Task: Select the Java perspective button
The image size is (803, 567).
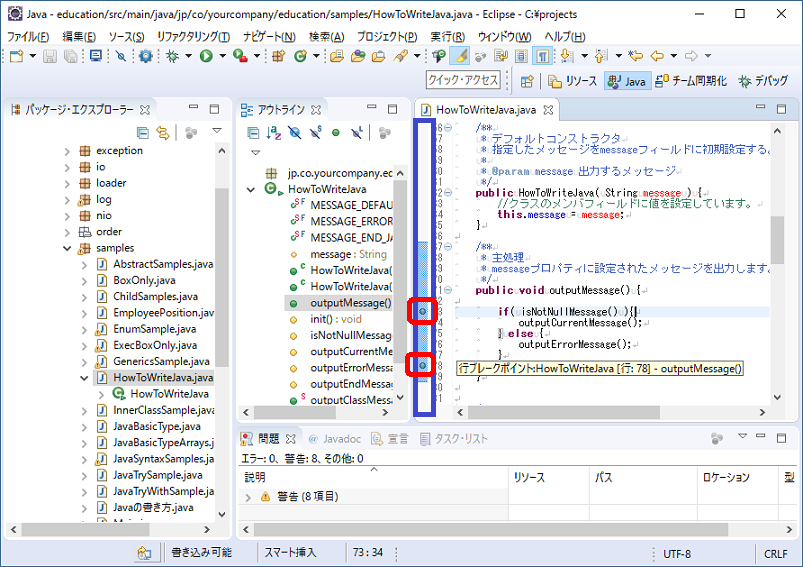Action: (x=627, y=81)
